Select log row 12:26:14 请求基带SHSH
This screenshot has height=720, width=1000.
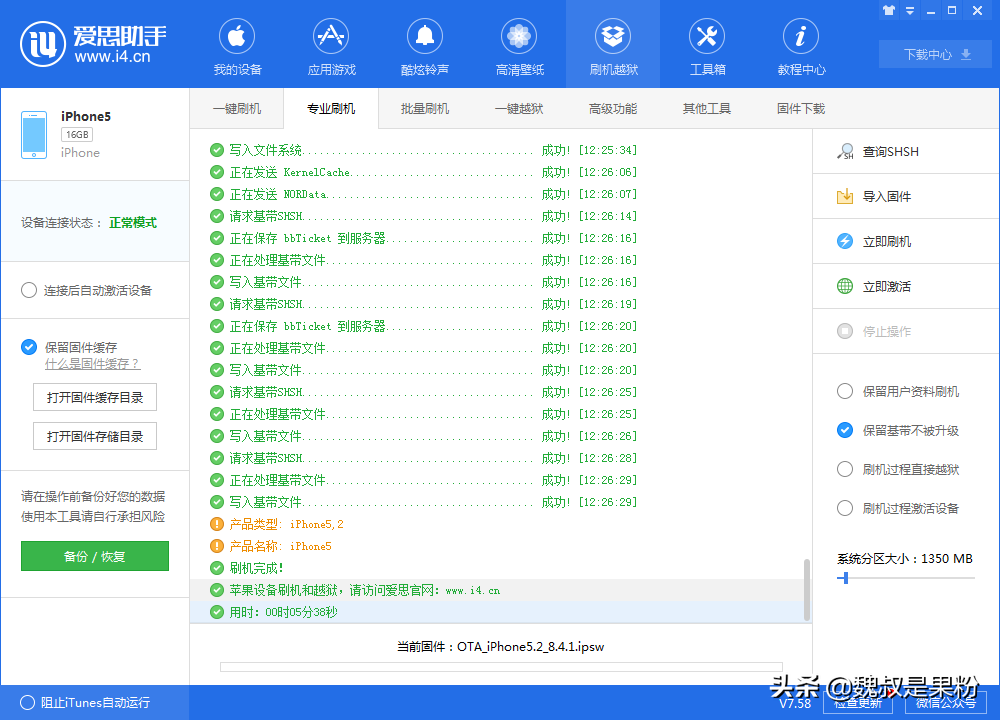click(x=501, y=216)
